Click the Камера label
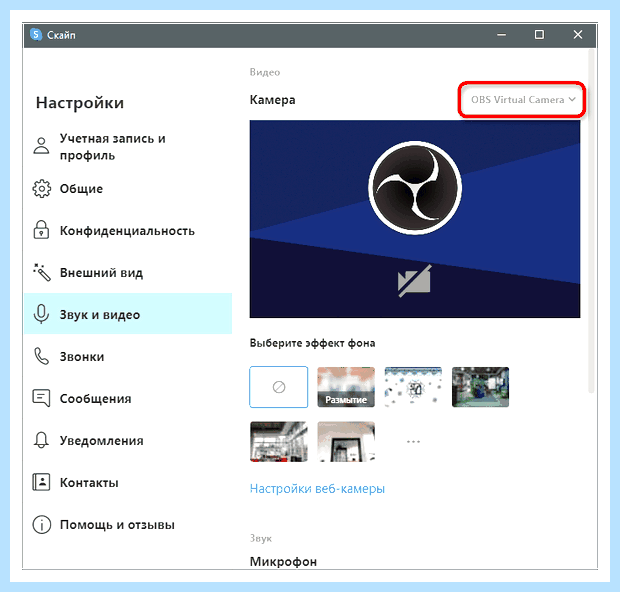The image size is (620, 592). click(x=272, y=100)
